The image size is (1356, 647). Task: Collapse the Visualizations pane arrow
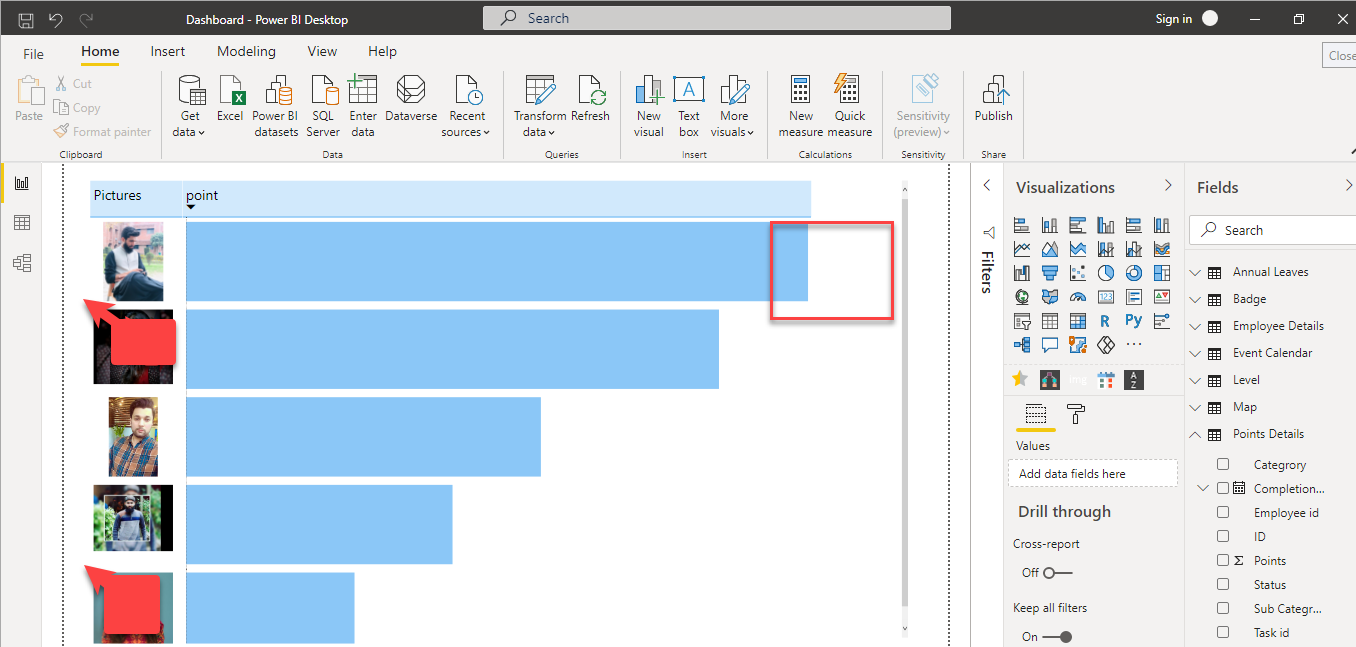[1168, 186]
